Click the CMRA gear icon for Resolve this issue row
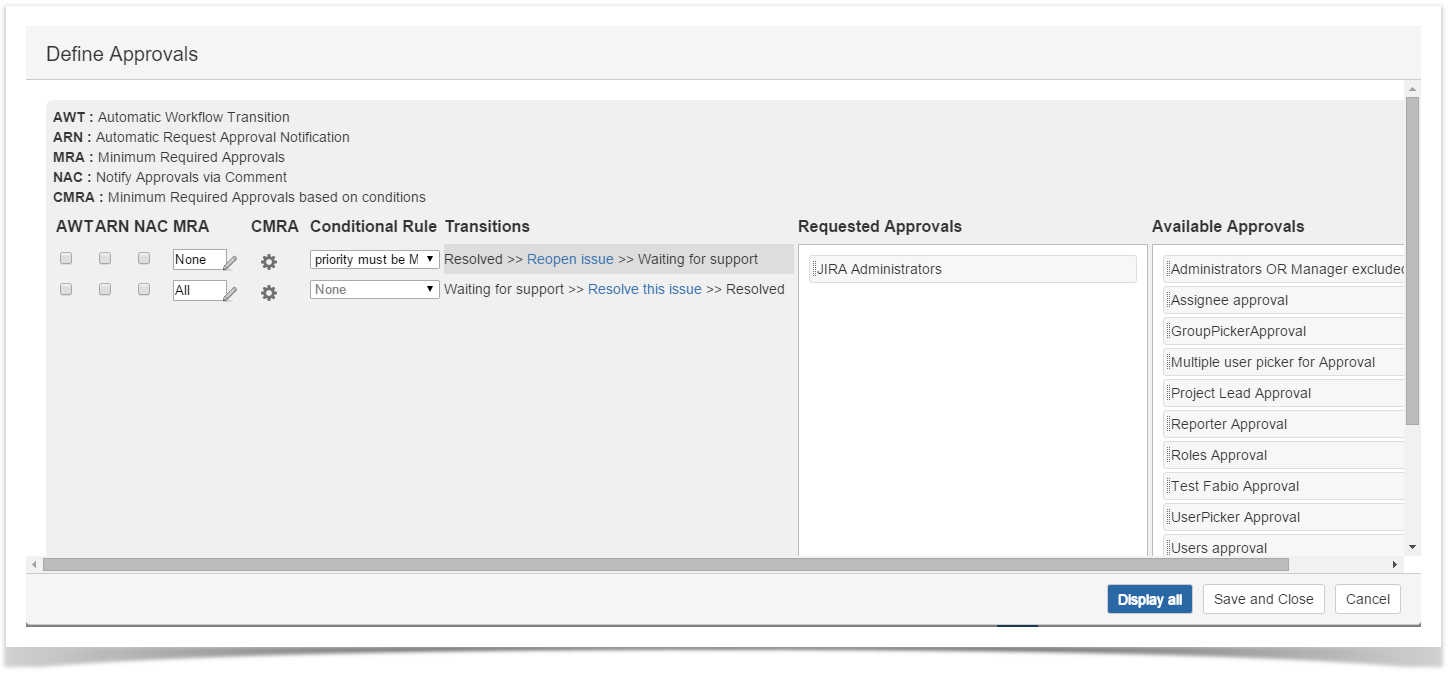The height and width of the screenshot is (676, 1455). [268, 293]
